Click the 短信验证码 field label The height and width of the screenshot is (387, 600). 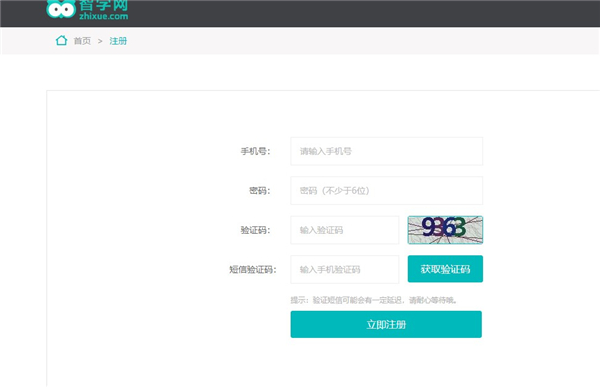(253, 269)
